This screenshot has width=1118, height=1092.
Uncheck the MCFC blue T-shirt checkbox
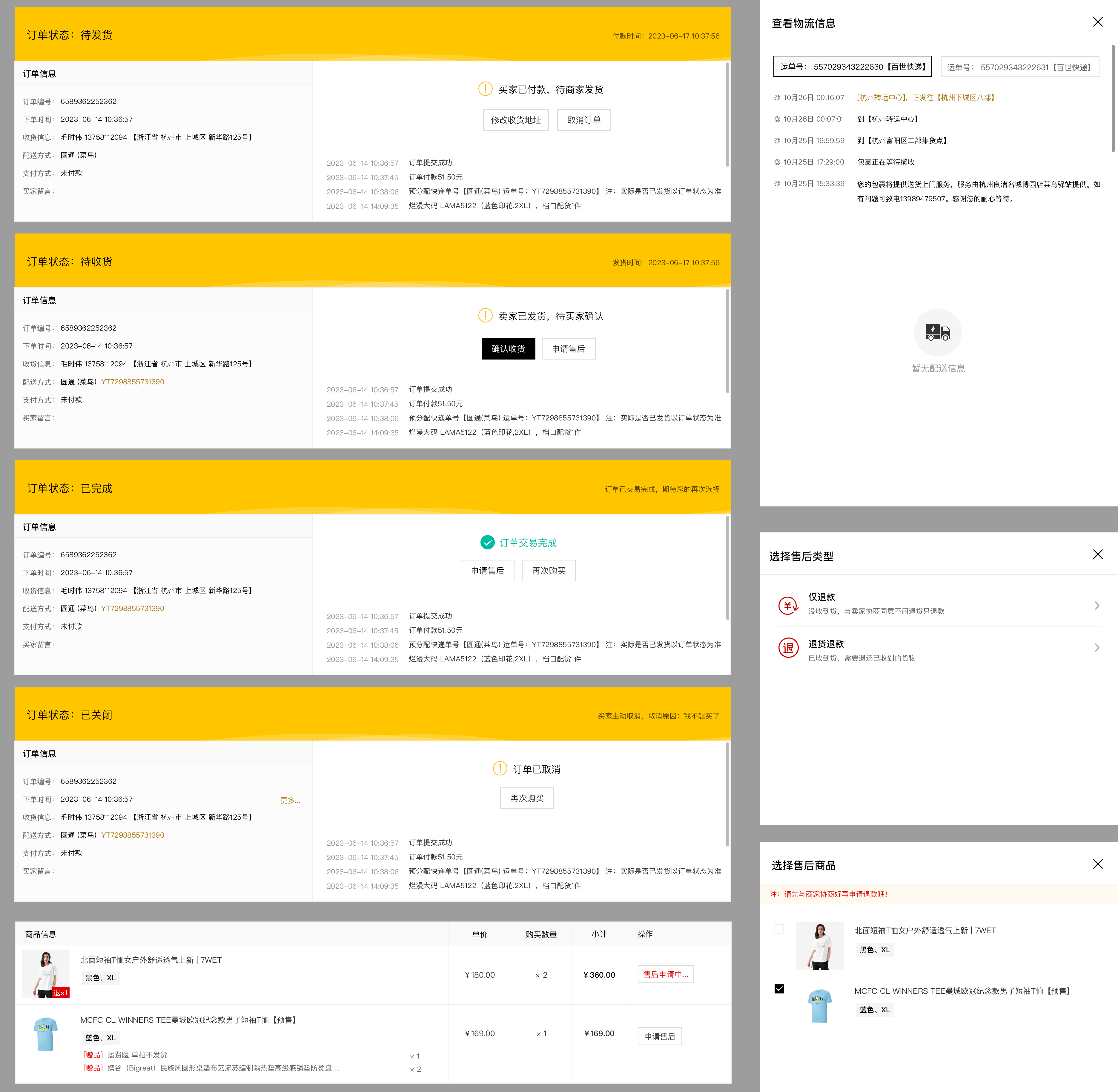[x=779, y=989]
